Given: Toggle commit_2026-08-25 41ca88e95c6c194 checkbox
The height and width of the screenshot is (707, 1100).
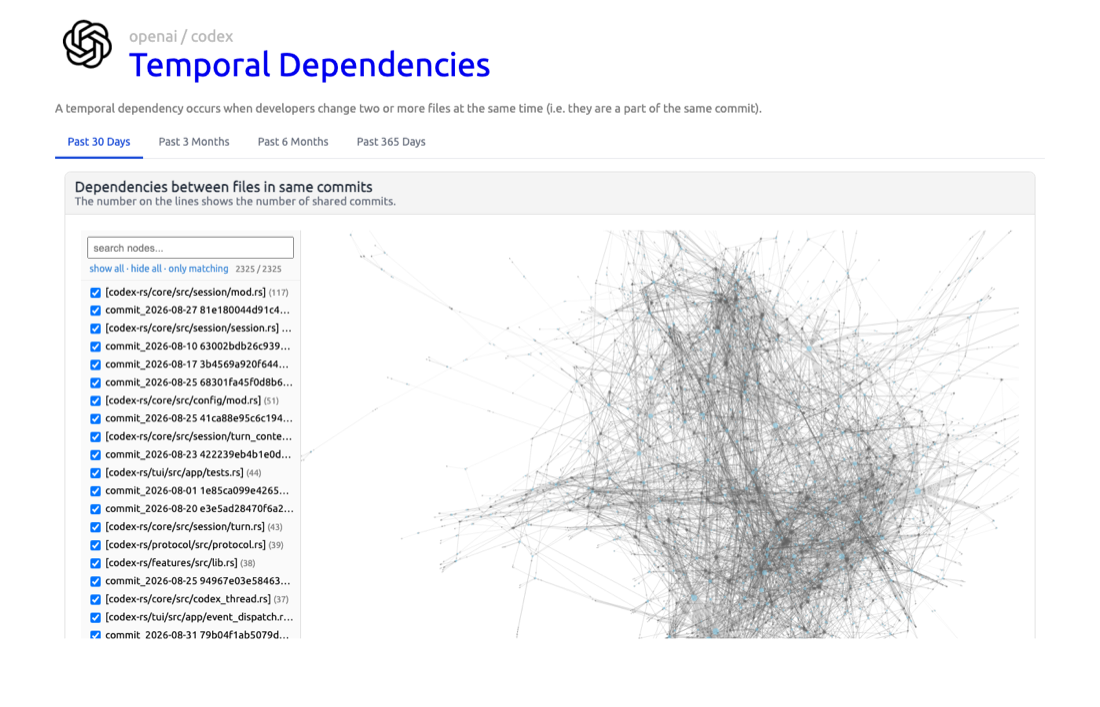Looking at the screenshot, I should click(x=95, y=419).
